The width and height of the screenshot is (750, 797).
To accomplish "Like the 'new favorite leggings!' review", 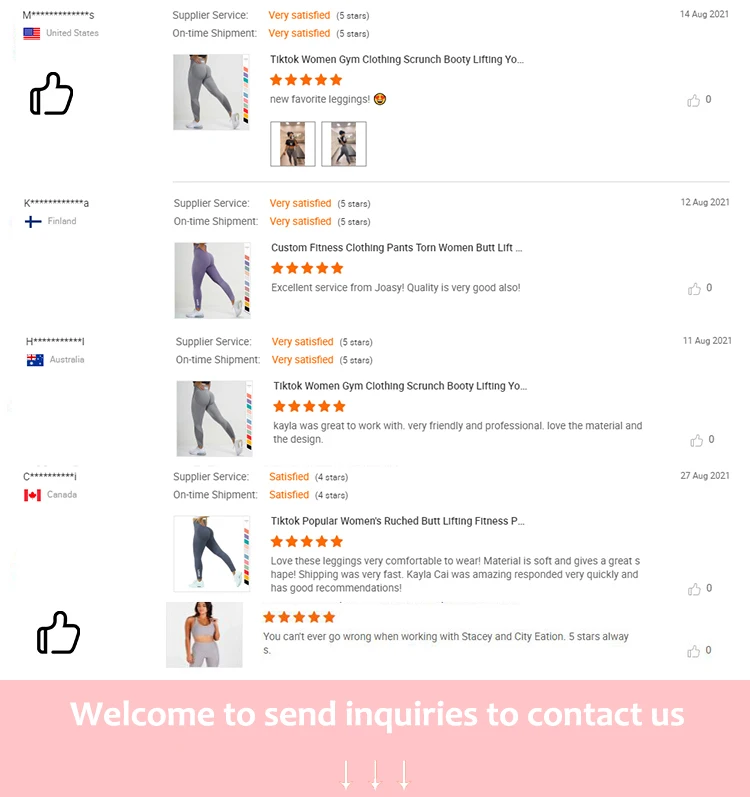I will coord(694,100).
